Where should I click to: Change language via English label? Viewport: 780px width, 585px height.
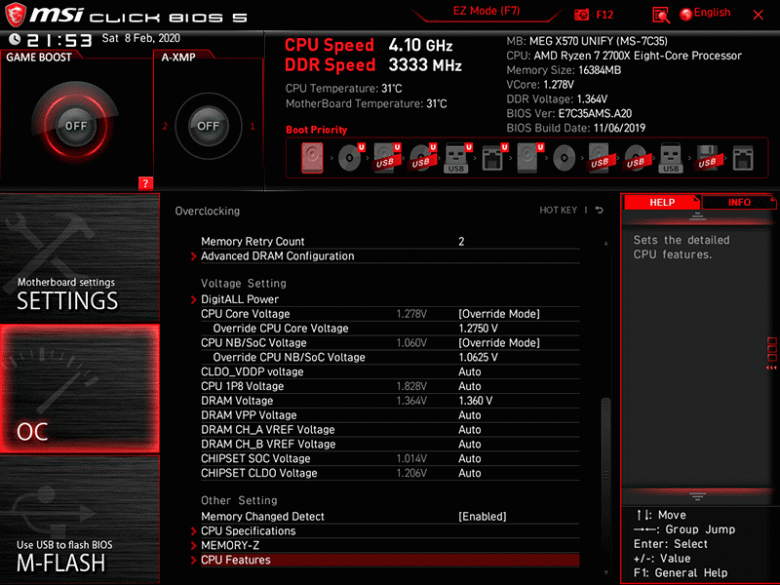712,12
